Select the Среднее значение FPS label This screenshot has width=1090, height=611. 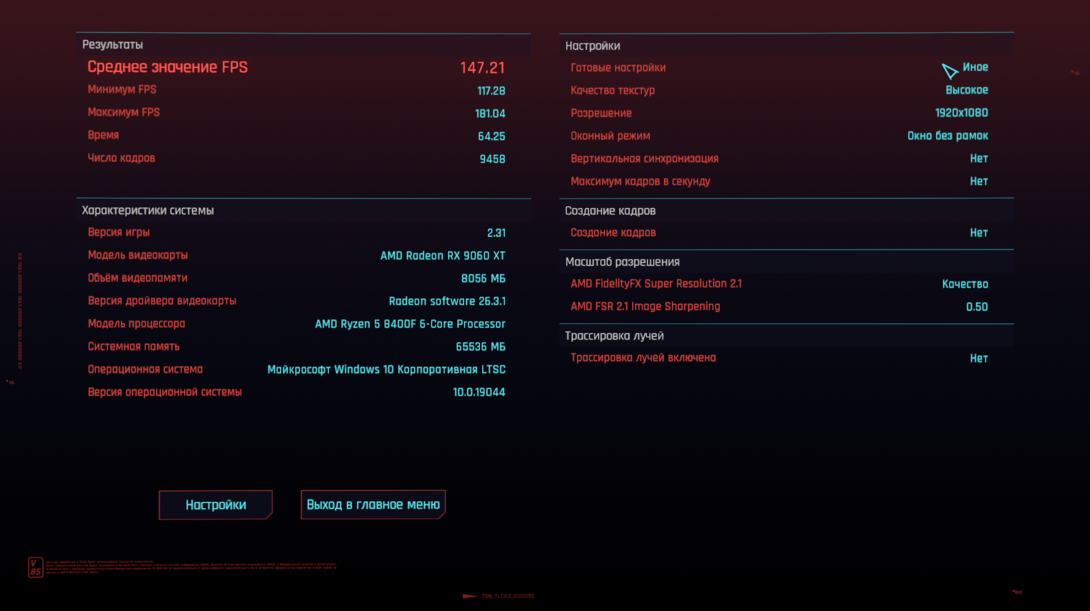(x=168, y=67)
